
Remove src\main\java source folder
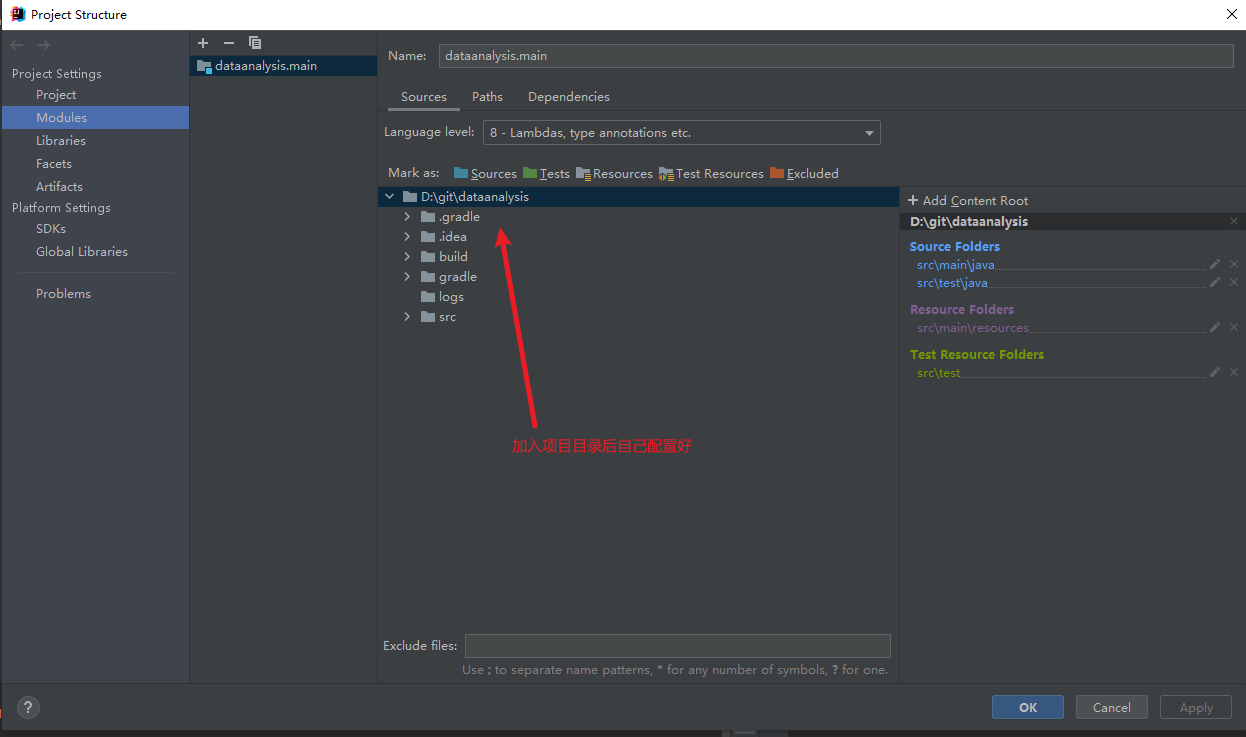click(x=1234, y=264)
